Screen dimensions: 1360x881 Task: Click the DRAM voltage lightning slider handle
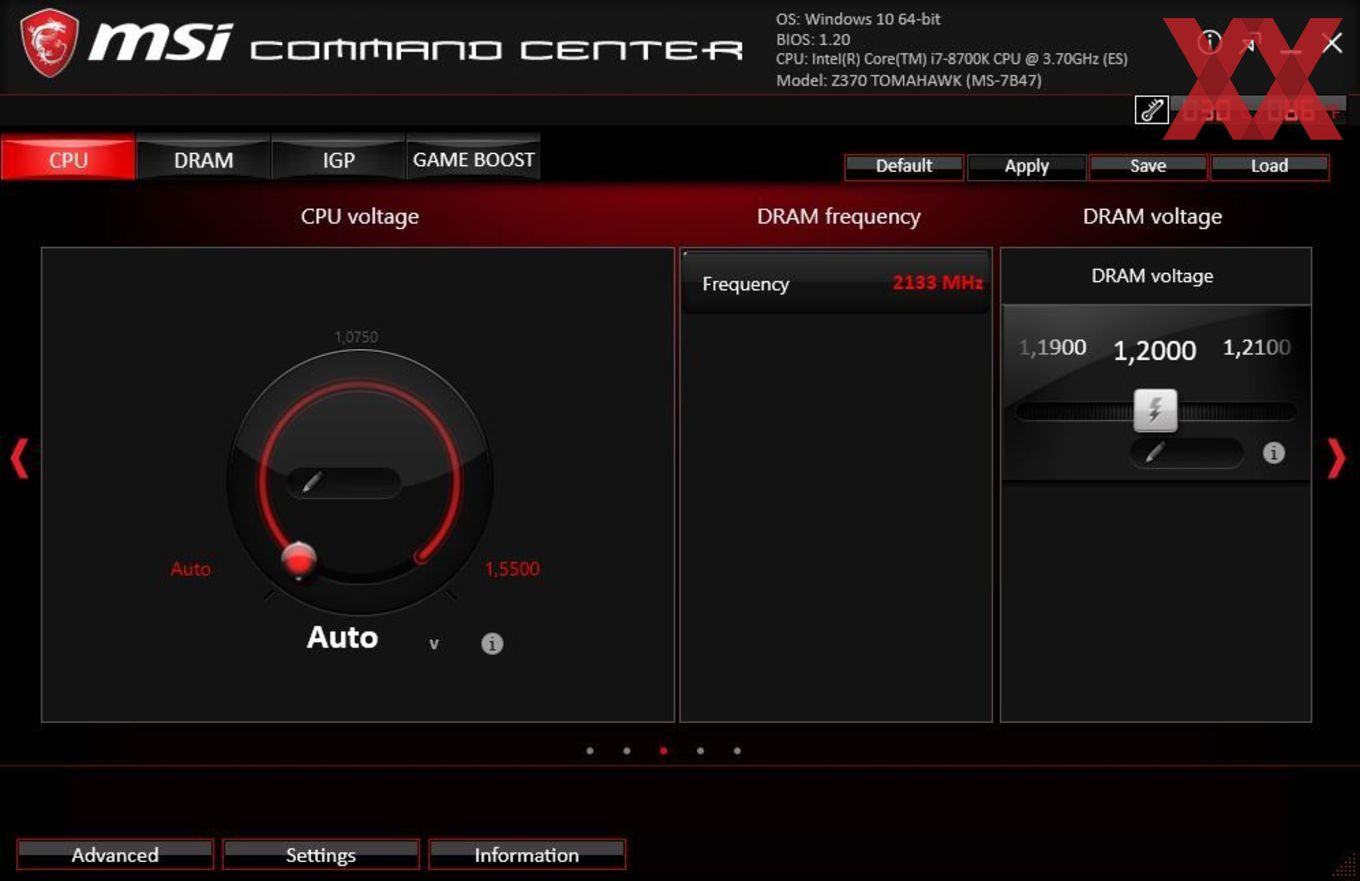[x=1155, y=410]
